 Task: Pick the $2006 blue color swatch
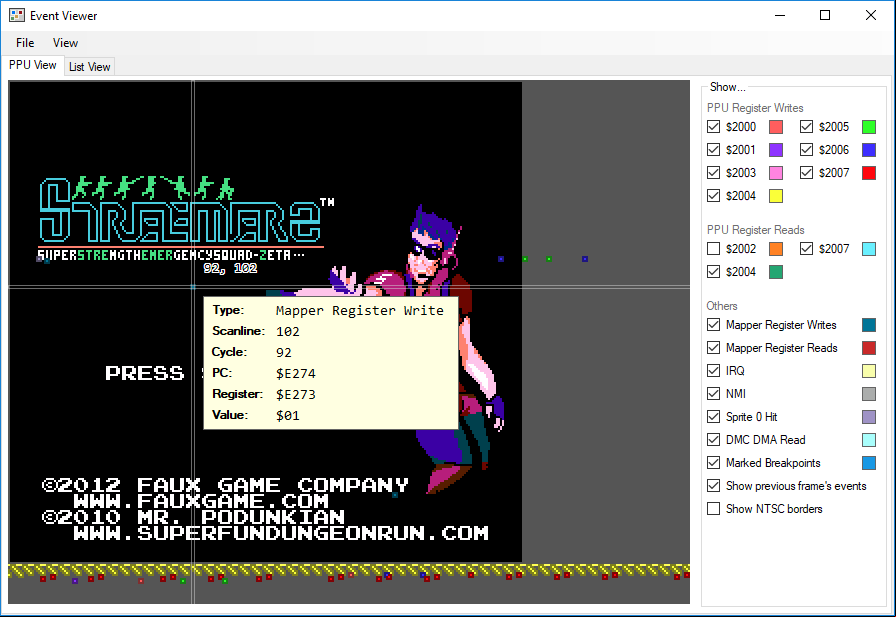[x=869, y=150]
